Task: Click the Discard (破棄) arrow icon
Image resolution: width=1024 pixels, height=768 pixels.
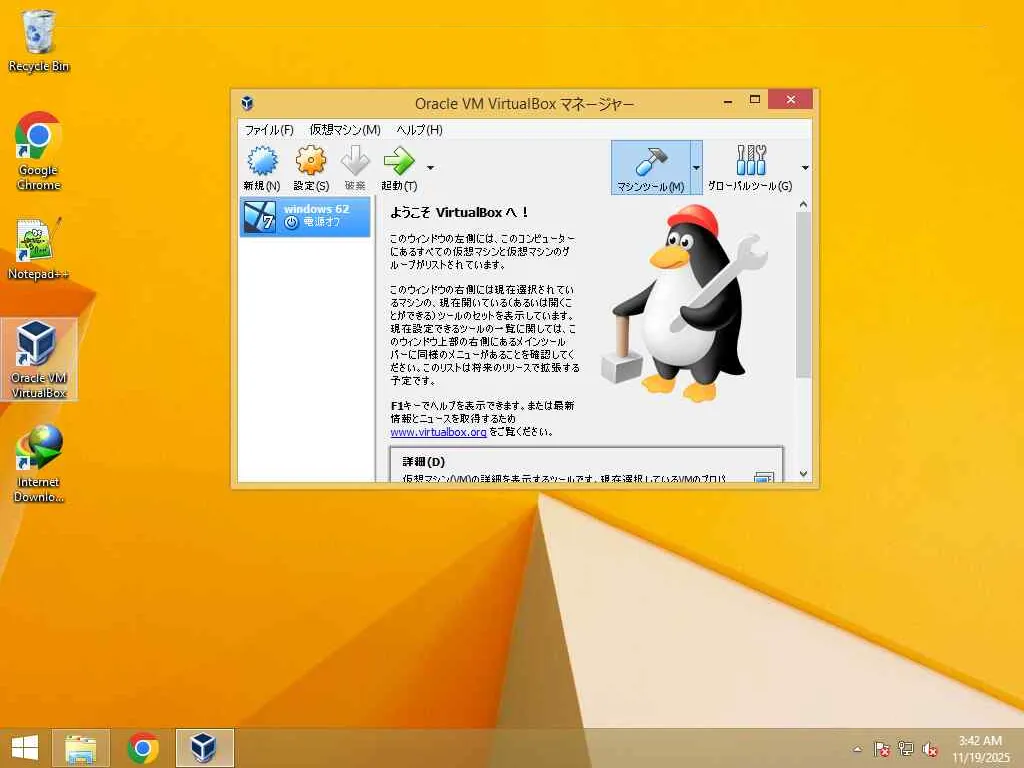Action: (355, 168)
